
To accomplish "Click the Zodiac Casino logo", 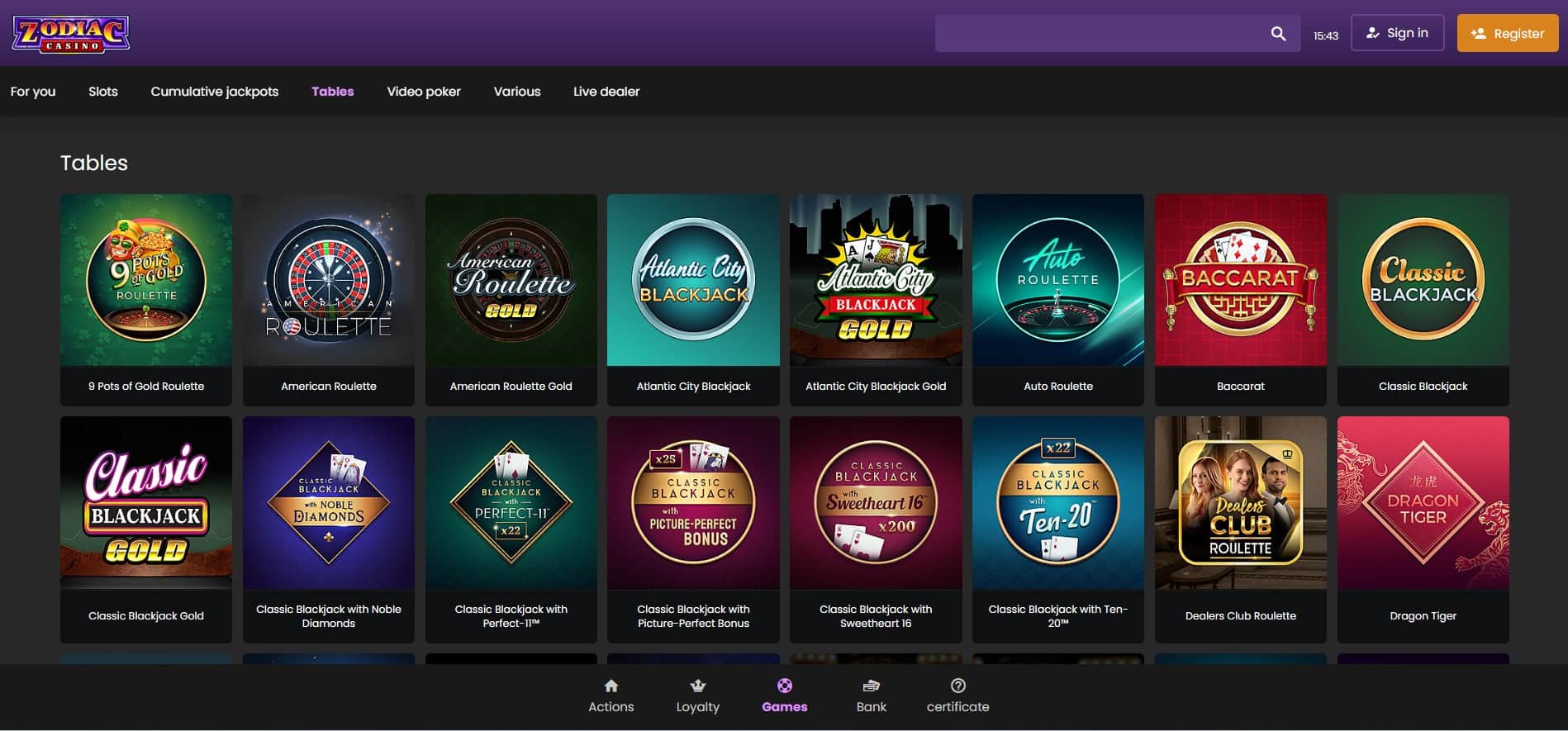I will pyautogui.click(x=71, y=34).
